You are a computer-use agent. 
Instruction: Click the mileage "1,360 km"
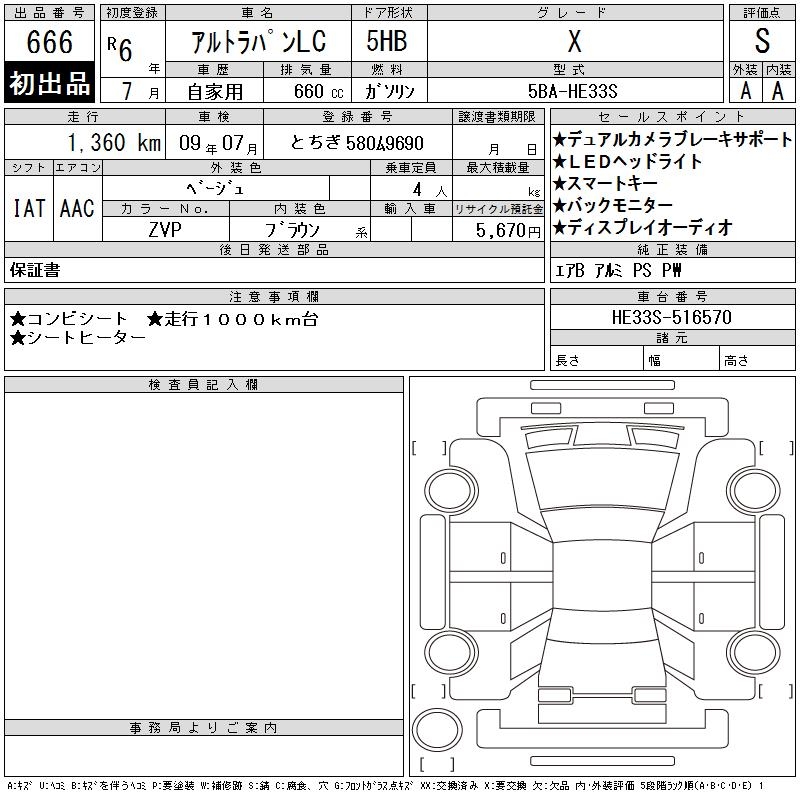[114, 142]
